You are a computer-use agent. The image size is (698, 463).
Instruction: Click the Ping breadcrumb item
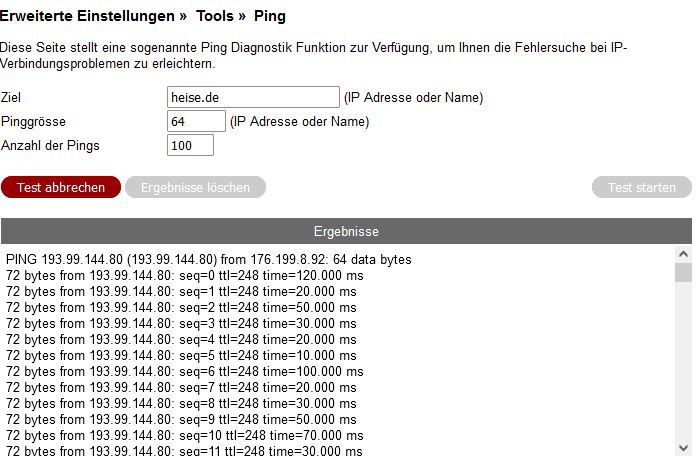pos(270,16)
